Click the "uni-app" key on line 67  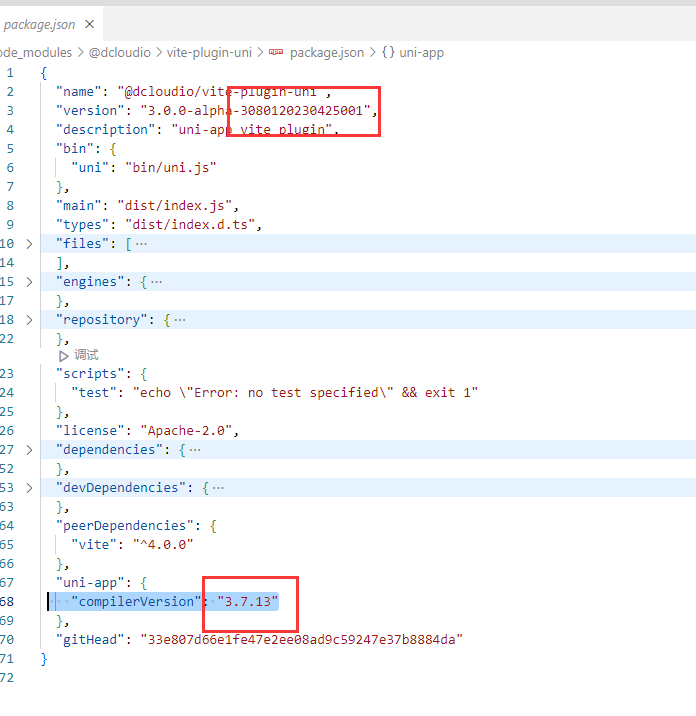click(90, 583)
